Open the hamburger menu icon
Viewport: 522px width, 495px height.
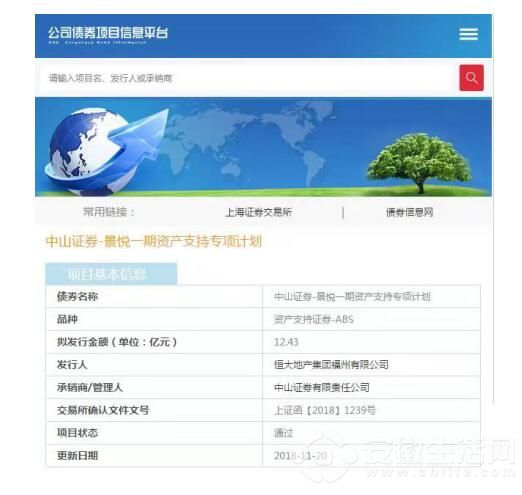pos(468,34)
